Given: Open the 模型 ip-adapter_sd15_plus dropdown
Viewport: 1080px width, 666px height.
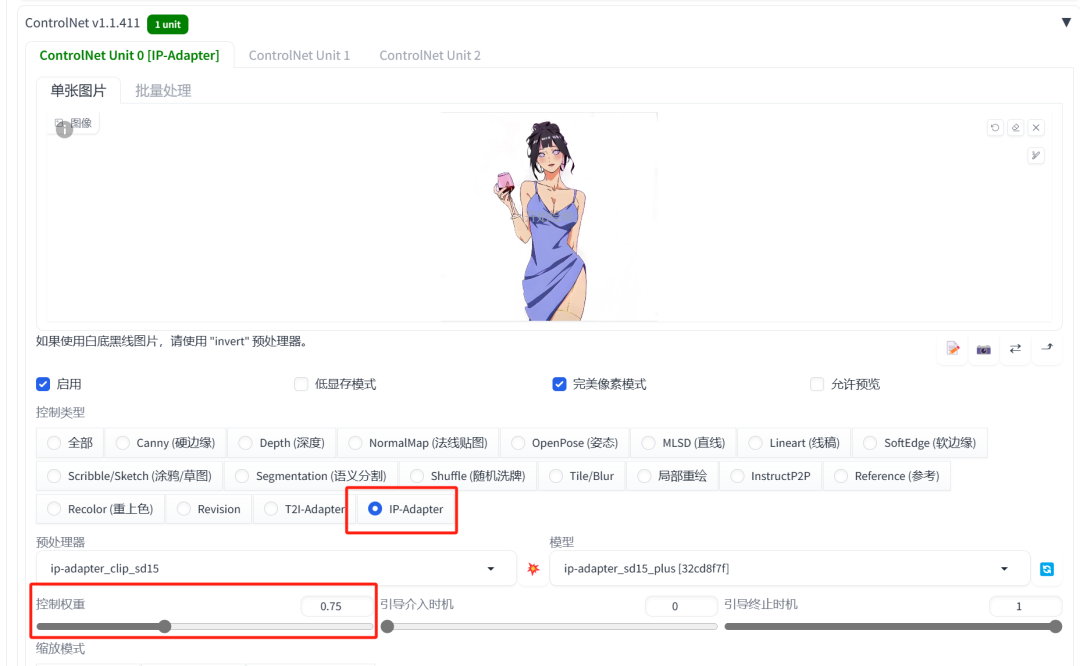Looking at the screenshot, I should click(x=789, y=568).
